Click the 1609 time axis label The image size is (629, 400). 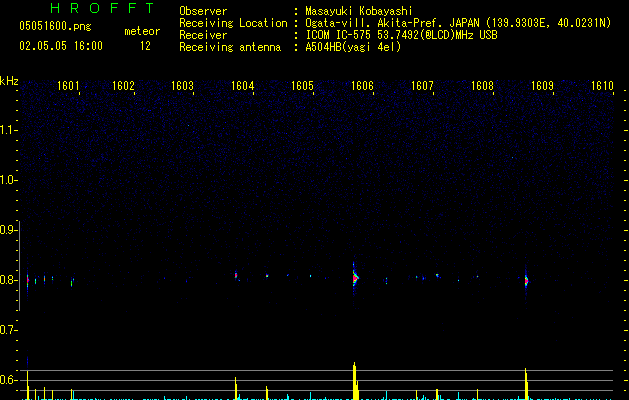[x=542, y=86]
